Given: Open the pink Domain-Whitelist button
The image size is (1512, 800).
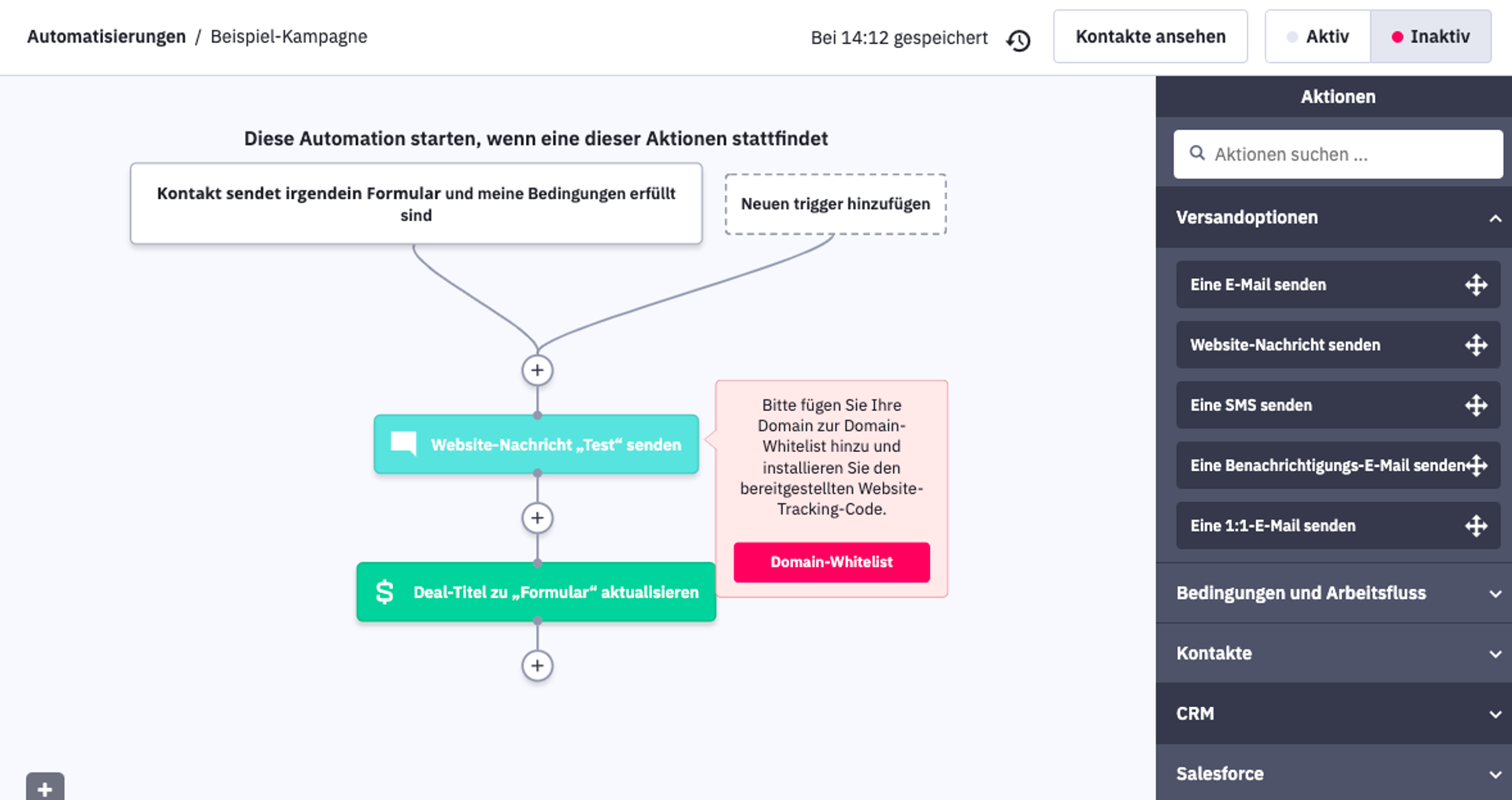Looking at the screenshot, I should 831,562.
